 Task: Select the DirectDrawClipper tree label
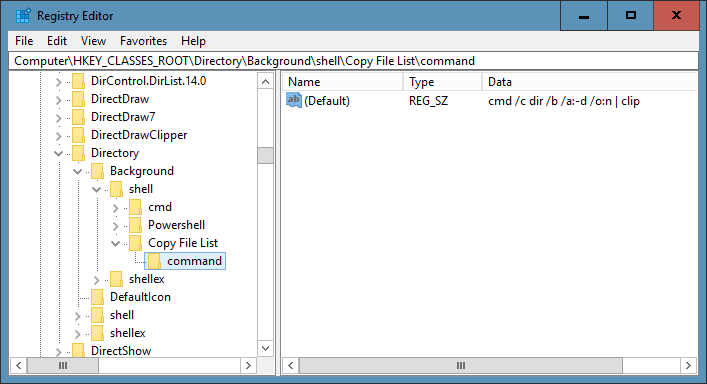click(139, 135)
